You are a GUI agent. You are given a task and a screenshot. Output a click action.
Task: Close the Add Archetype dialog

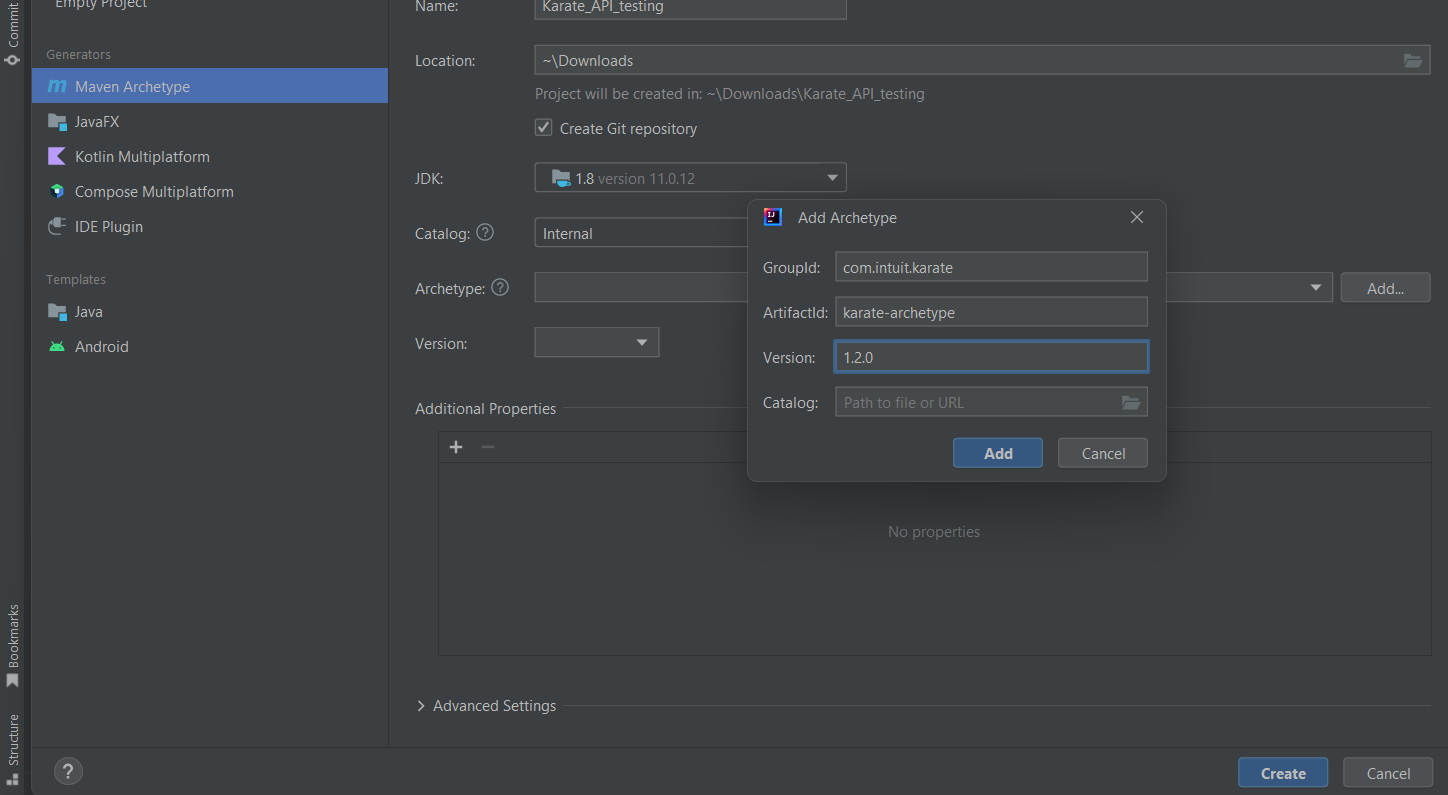click(1137, 217)
